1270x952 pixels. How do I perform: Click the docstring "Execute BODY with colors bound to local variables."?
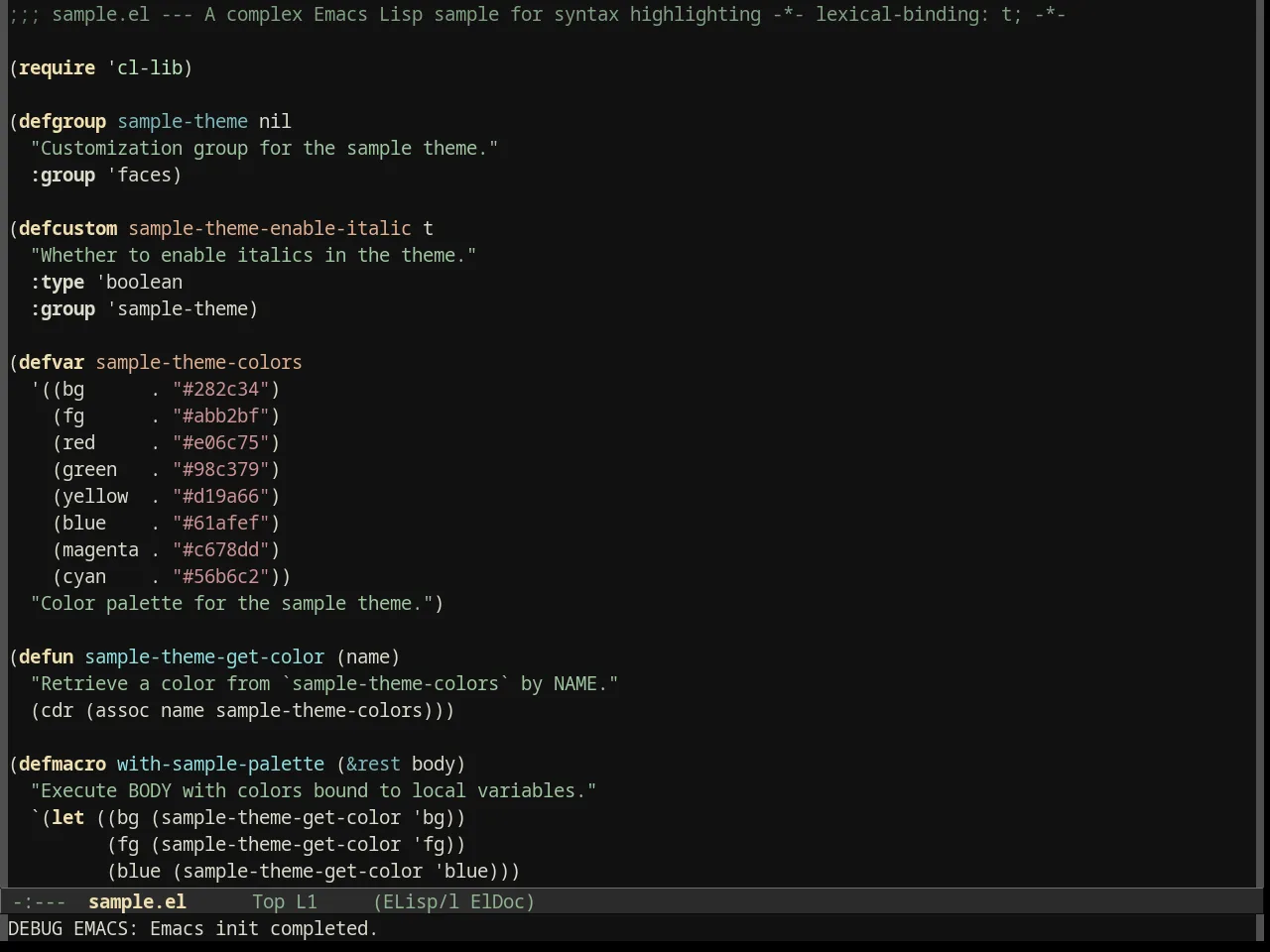pyautogui.click(x=314, y=790)
